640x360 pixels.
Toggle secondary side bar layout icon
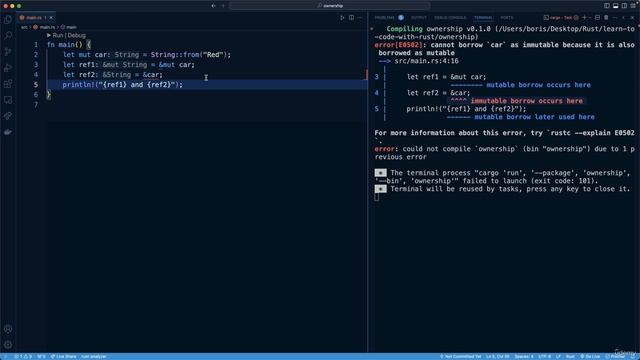(x=624, y=6)
